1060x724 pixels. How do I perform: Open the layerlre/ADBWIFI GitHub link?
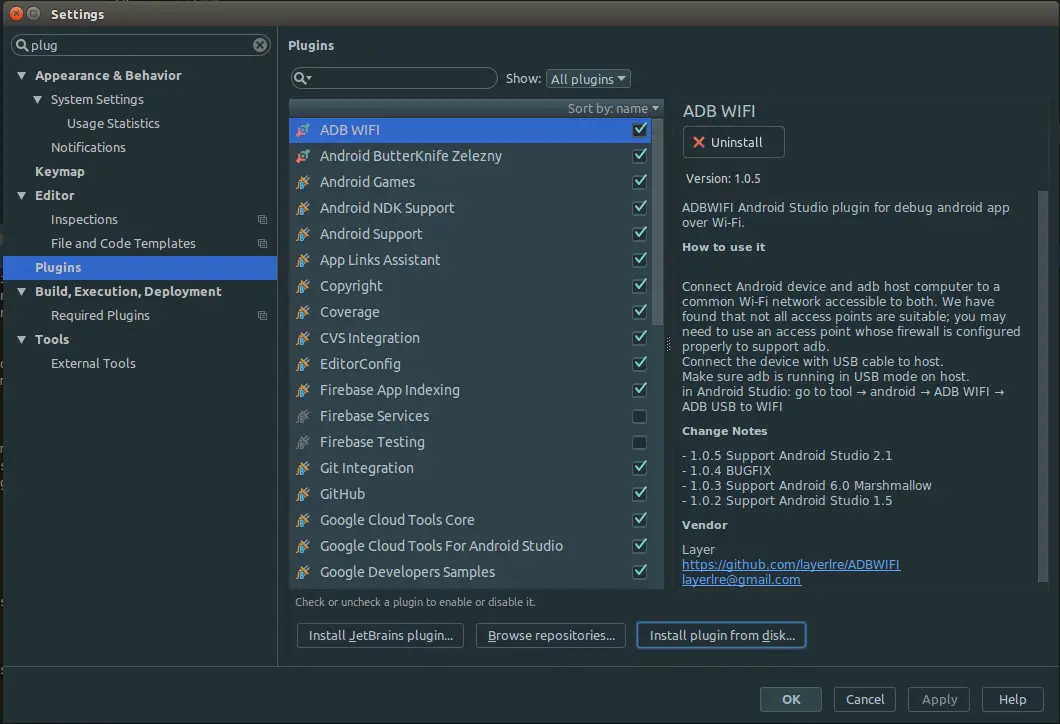pyautogui.click(x=791, y=564)
